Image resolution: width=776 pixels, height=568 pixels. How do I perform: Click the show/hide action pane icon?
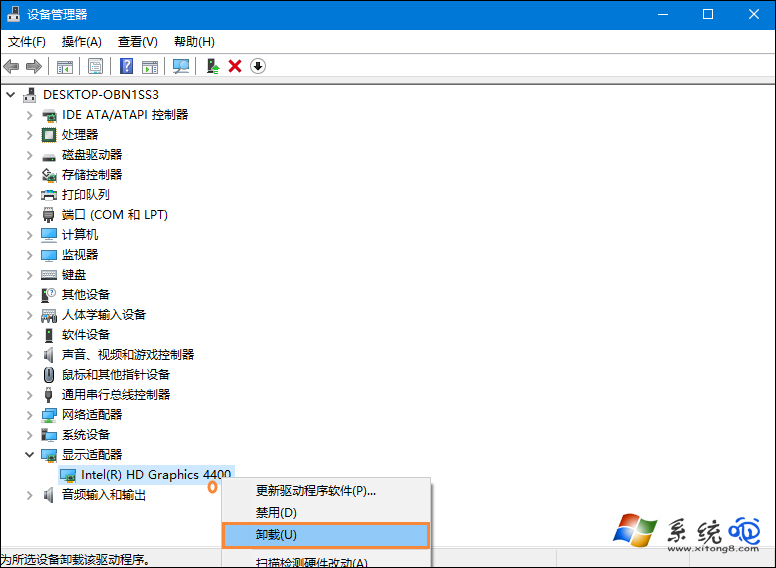(149, 66)
